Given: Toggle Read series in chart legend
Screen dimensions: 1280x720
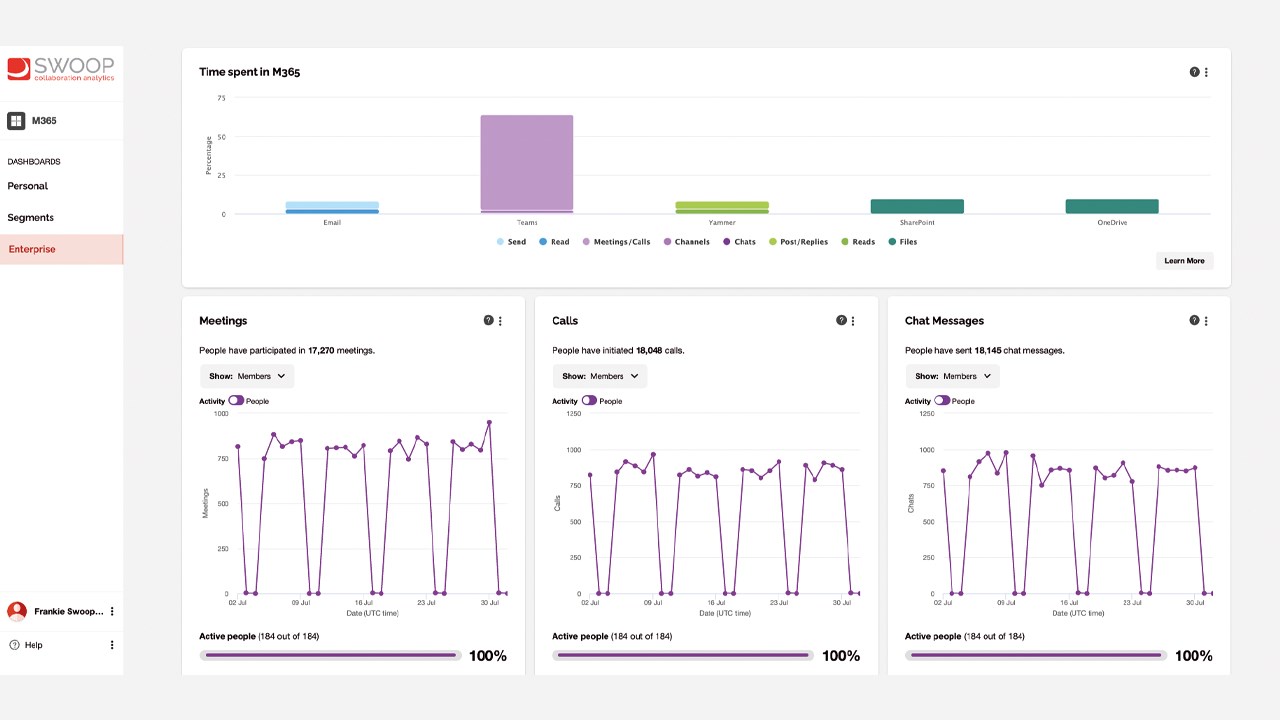Looking at the screenshot, I should 554,242.
